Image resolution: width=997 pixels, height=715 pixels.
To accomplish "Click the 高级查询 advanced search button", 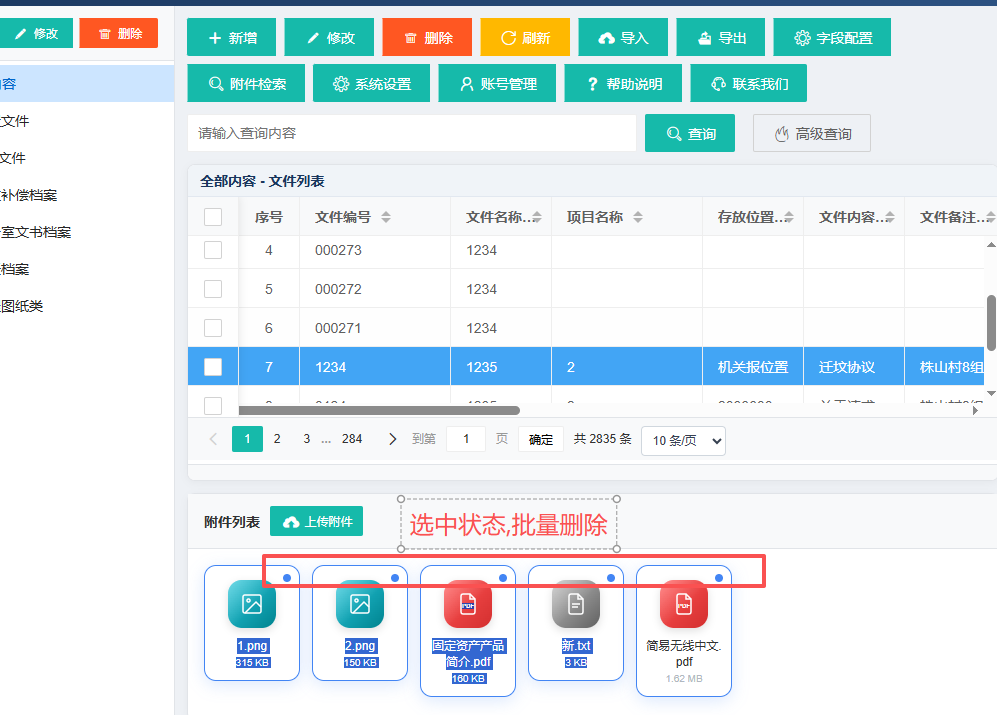I will tap(812, 134).
